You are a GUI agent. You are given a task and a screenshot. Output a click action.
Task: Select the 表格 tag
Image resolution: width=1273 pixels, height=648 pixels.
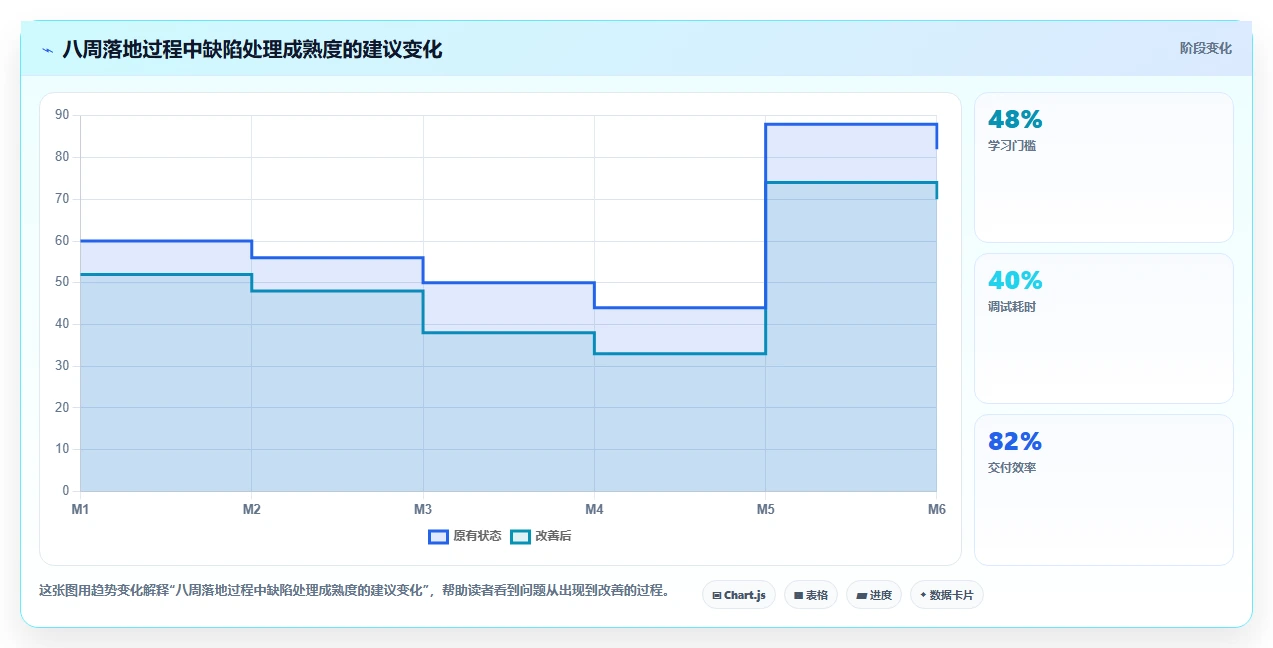click(x=811, y=595)
